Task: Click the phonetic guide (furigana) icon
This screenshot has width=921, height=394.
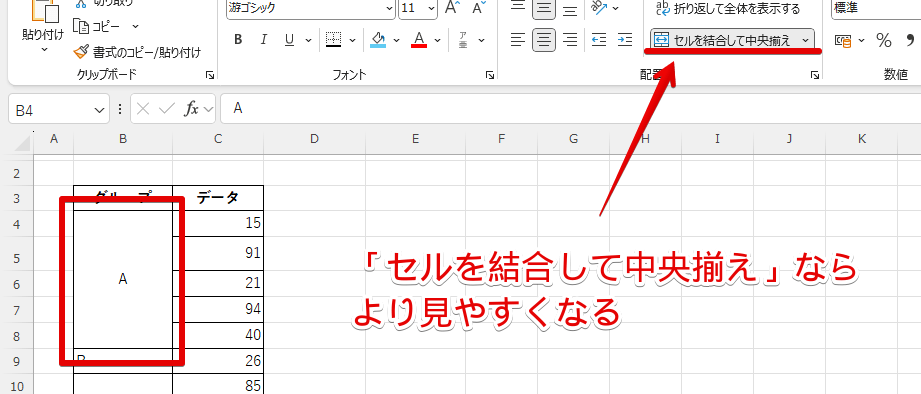Action: (x=463, y=40)
